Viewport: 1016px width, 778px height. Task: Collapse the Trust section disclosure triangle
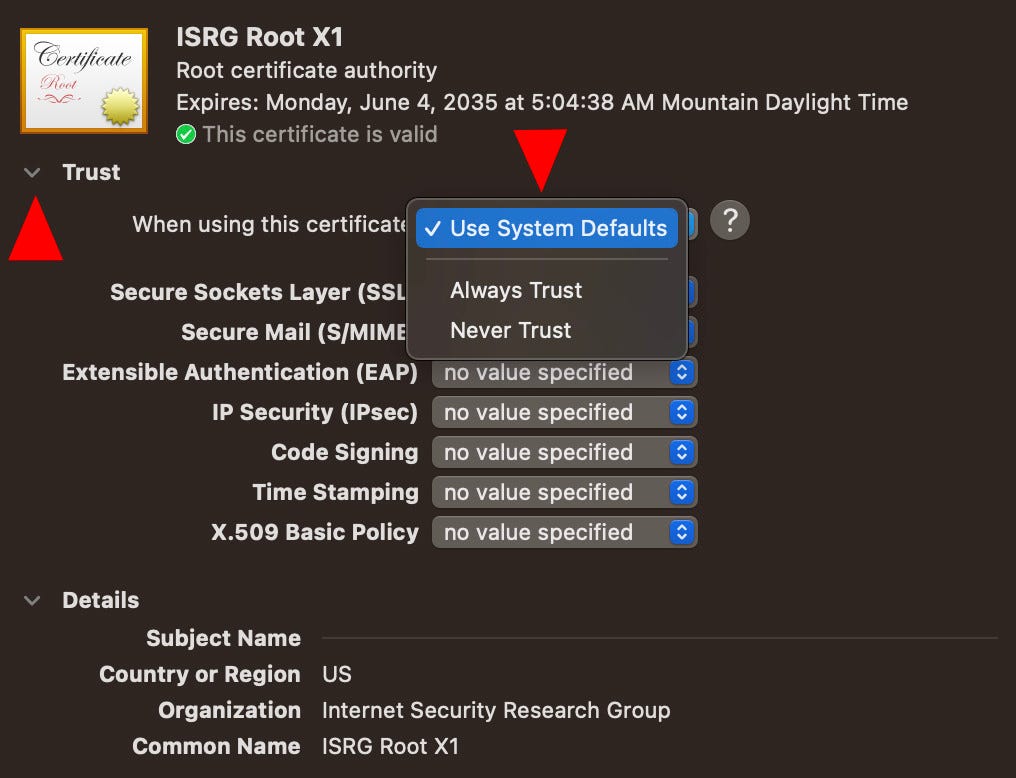31,171
